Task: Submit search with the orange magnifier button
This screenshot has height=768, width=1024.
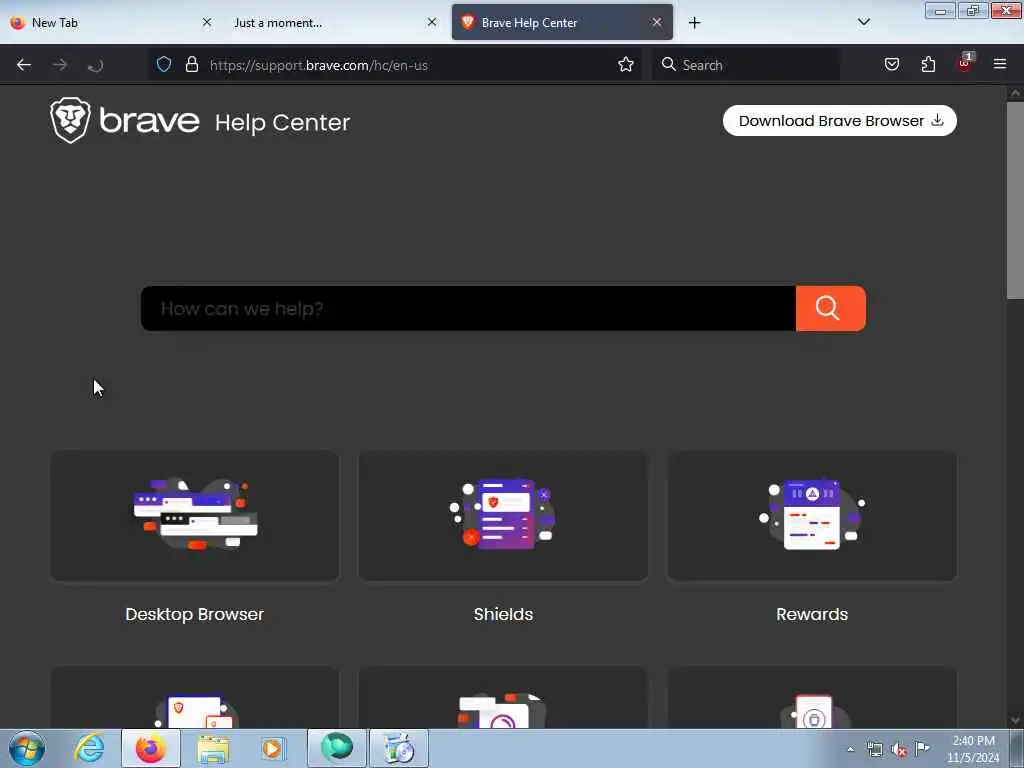Action: click(831, 308)
